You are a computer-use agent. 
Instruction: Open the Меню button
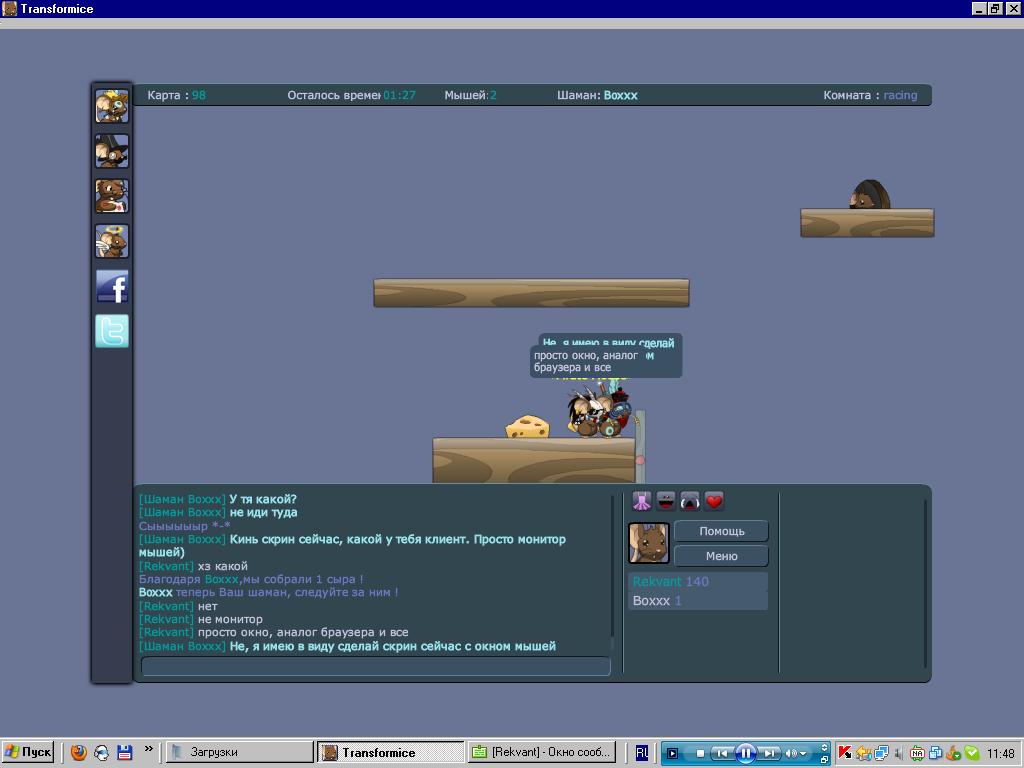pyautogui.click(x=721, y=556)
